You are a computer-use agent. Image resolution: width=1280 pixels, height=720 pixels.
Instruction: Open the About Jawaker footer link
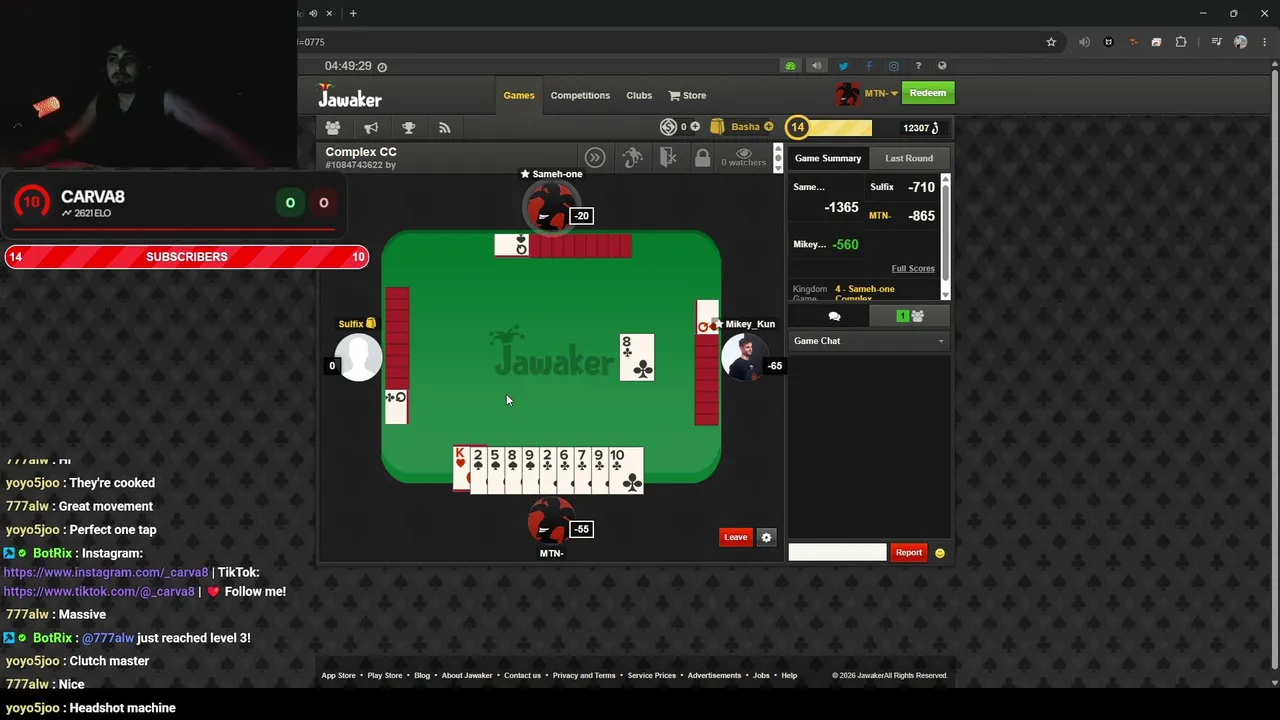point(467,675)
